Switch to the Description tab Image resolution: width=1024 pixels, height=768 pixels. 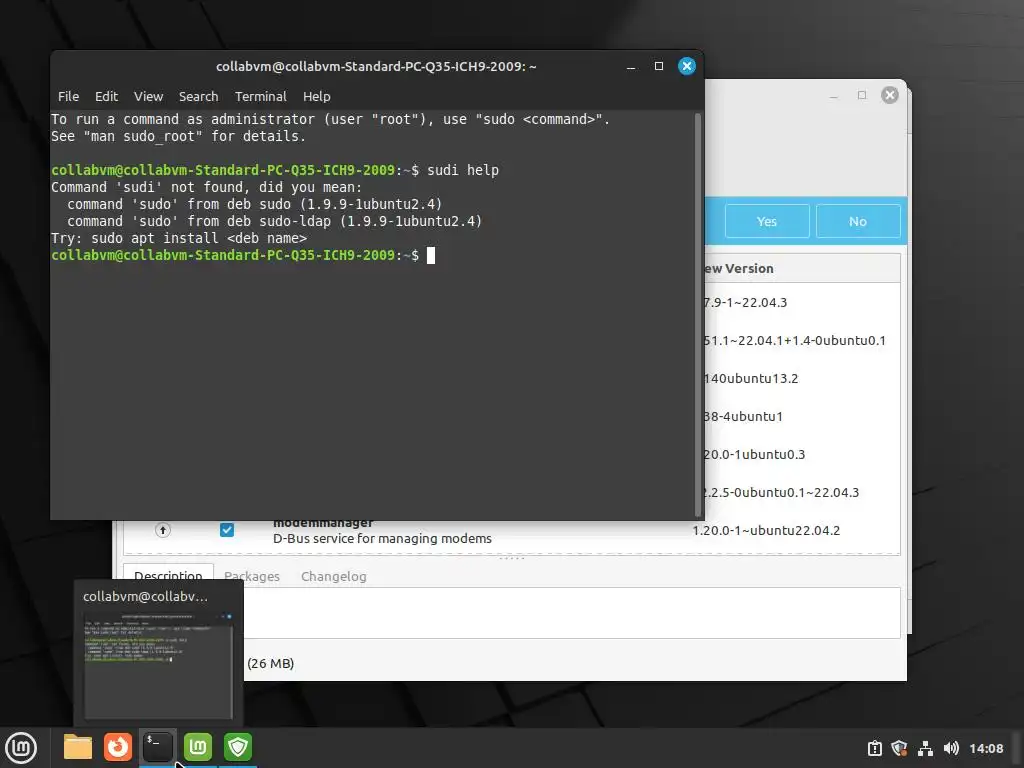[168, 575]
